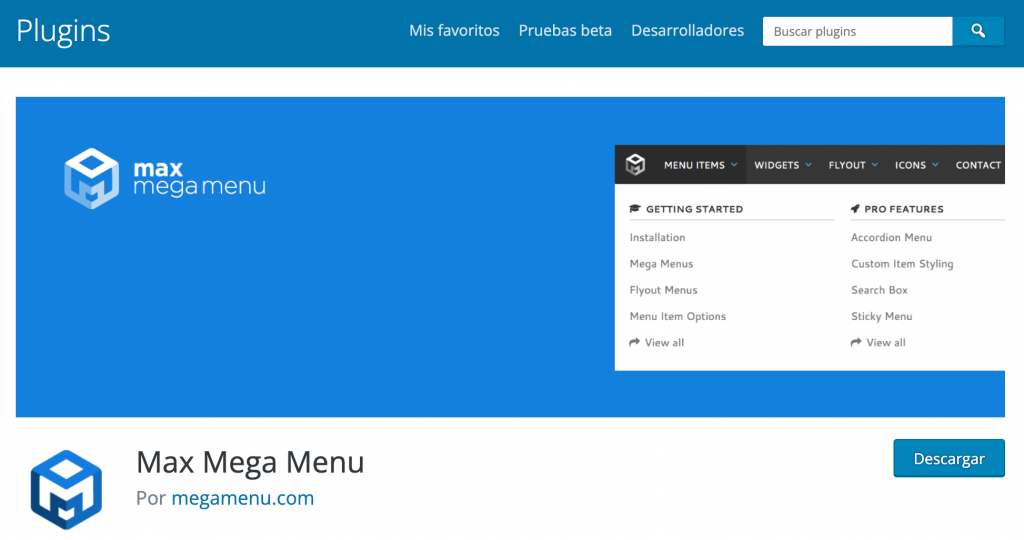Screen dimensions: 1024x540
Task: Click the PRO FEATURES heading
Action: [904, 209]
